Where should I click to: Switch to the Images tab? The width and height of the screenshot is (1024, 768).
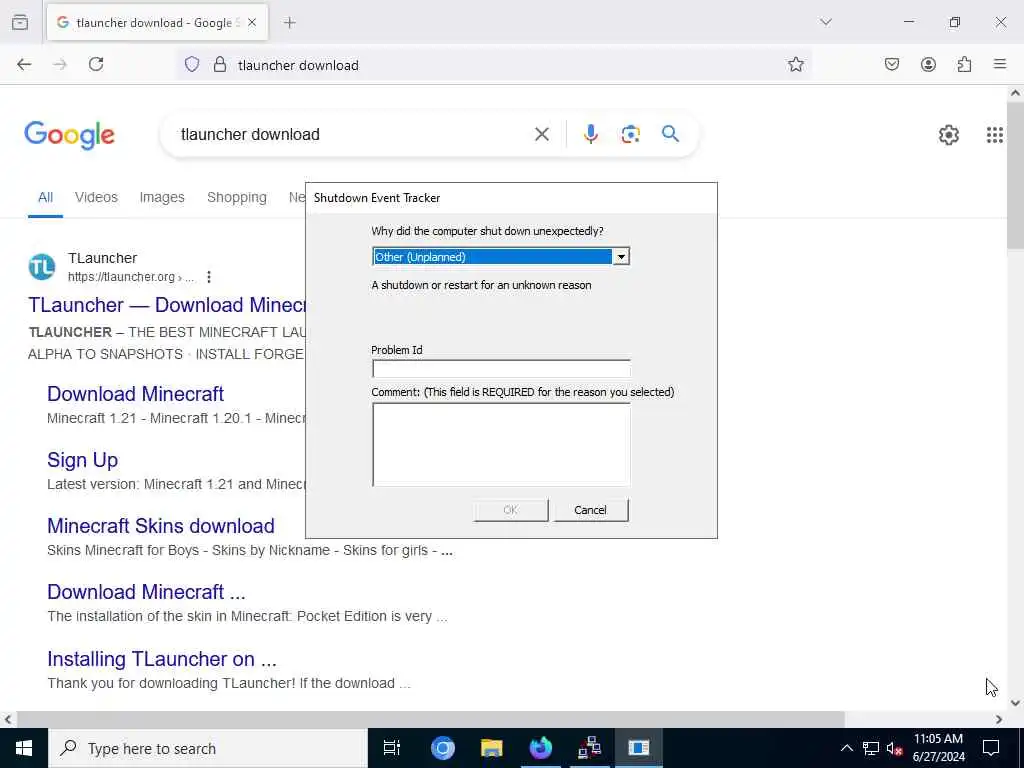tap(162, 197)
